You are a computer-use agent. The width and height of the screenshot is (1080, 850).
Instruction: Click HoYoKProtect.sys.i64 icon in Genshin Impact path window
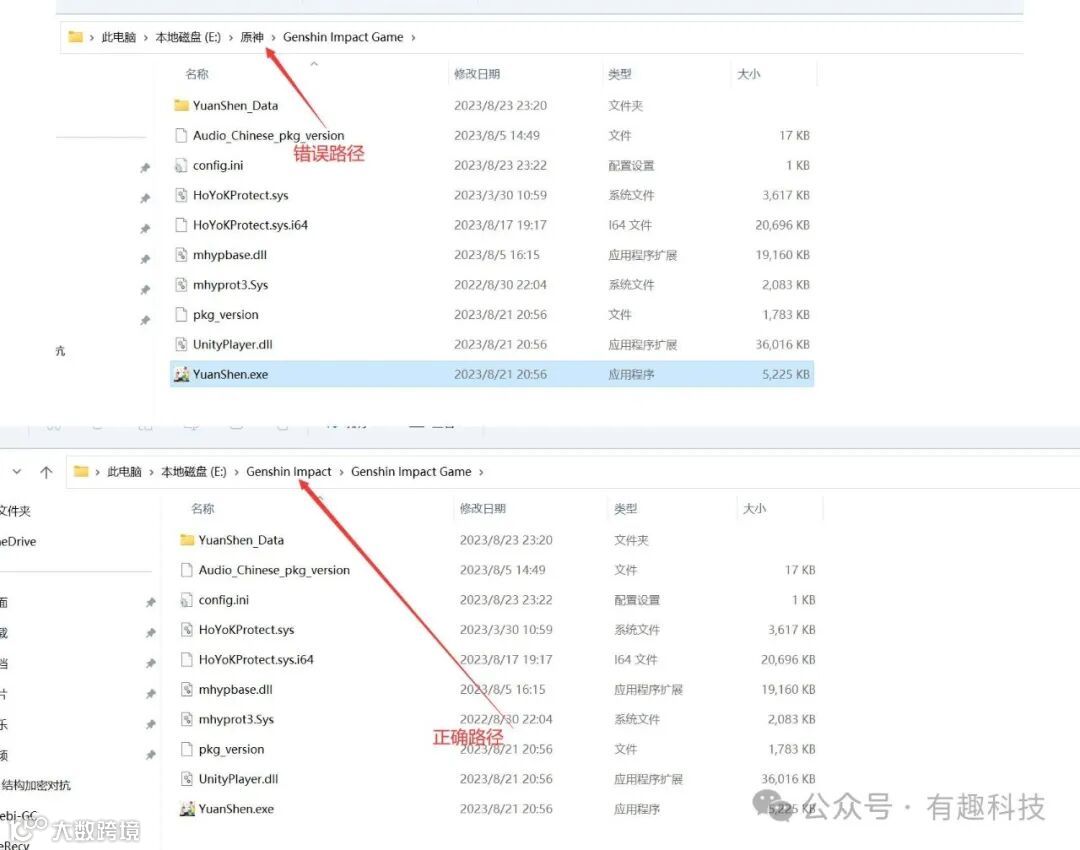[x=187, y=660]
